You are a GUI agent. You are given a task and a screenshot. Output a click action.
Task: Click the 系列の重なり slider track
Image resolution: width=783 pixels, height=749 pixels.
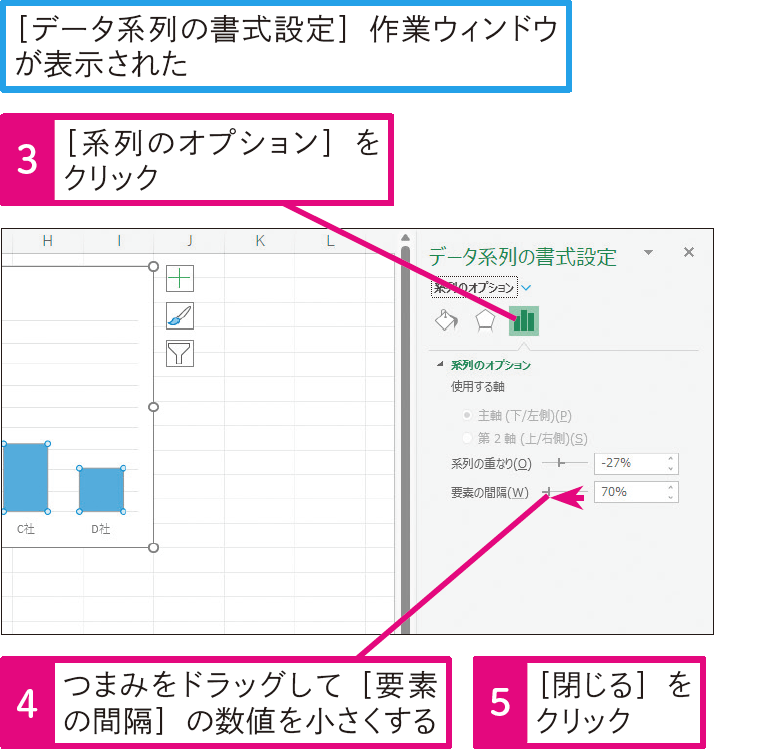coord(565,463)
